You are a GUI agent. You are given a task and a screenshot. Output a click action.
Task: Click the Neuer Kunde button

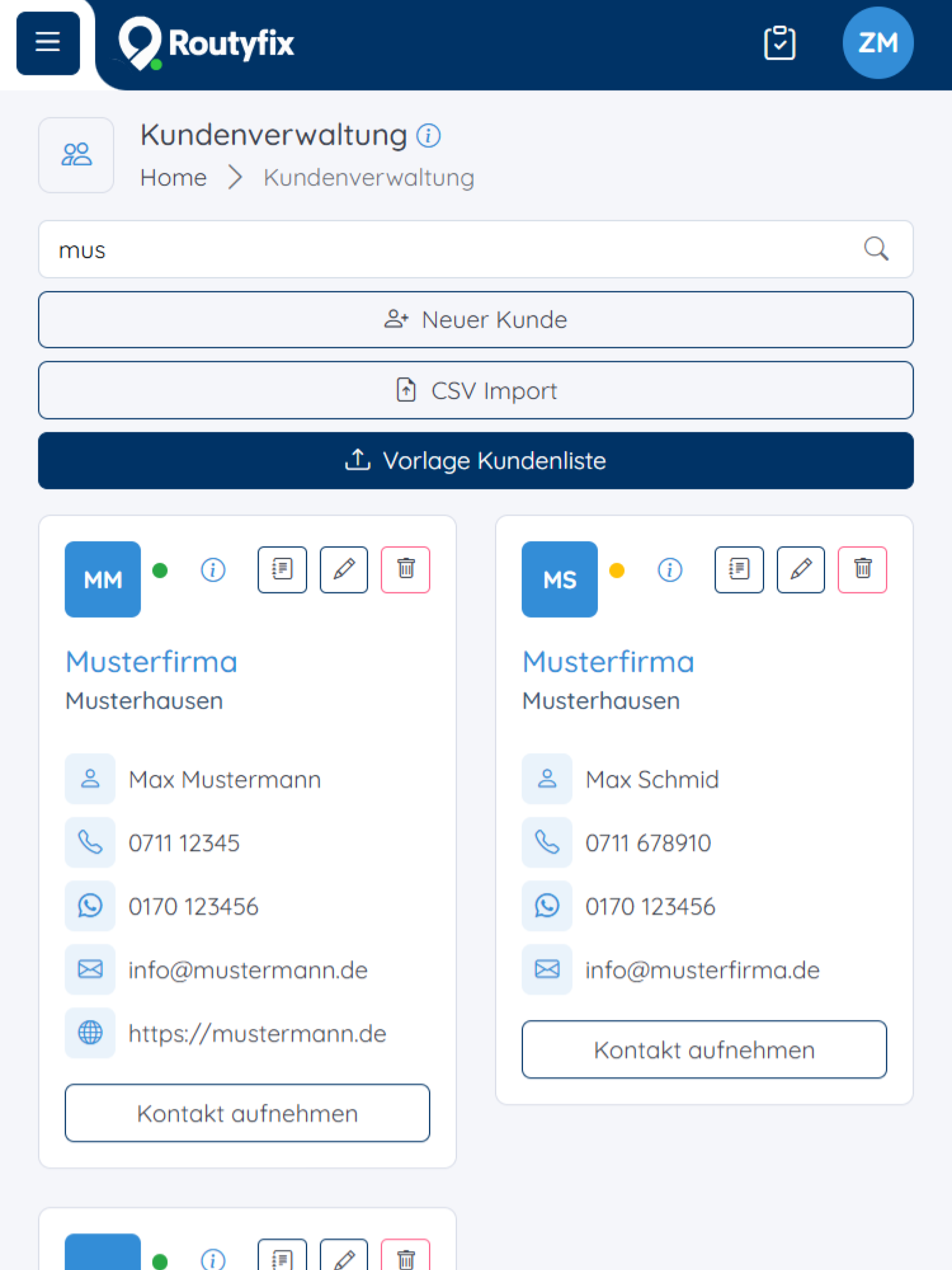pos(476,320)
